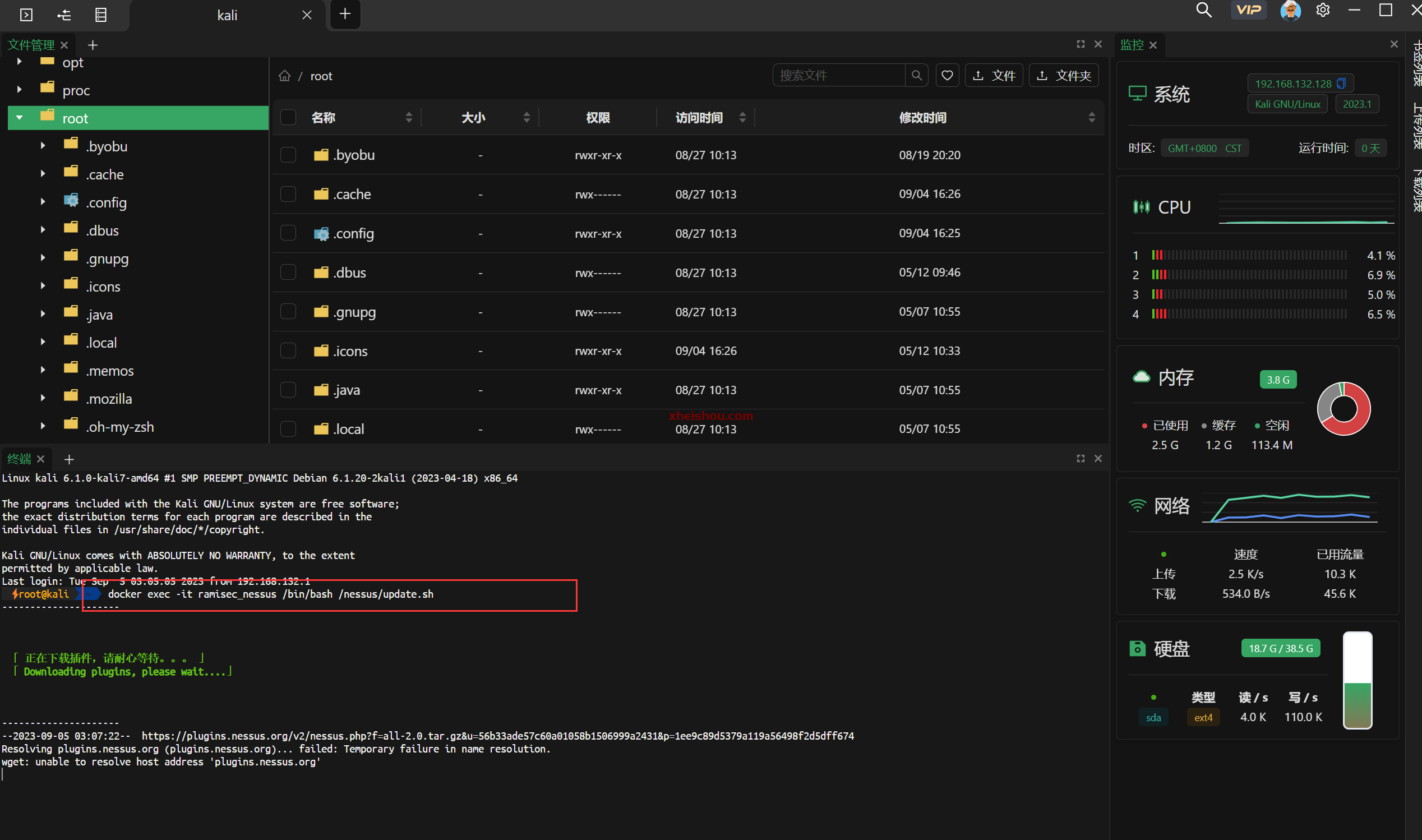Check the .config row checkbox
Screen dimensions: 1422x840
(x=288, y=233)
